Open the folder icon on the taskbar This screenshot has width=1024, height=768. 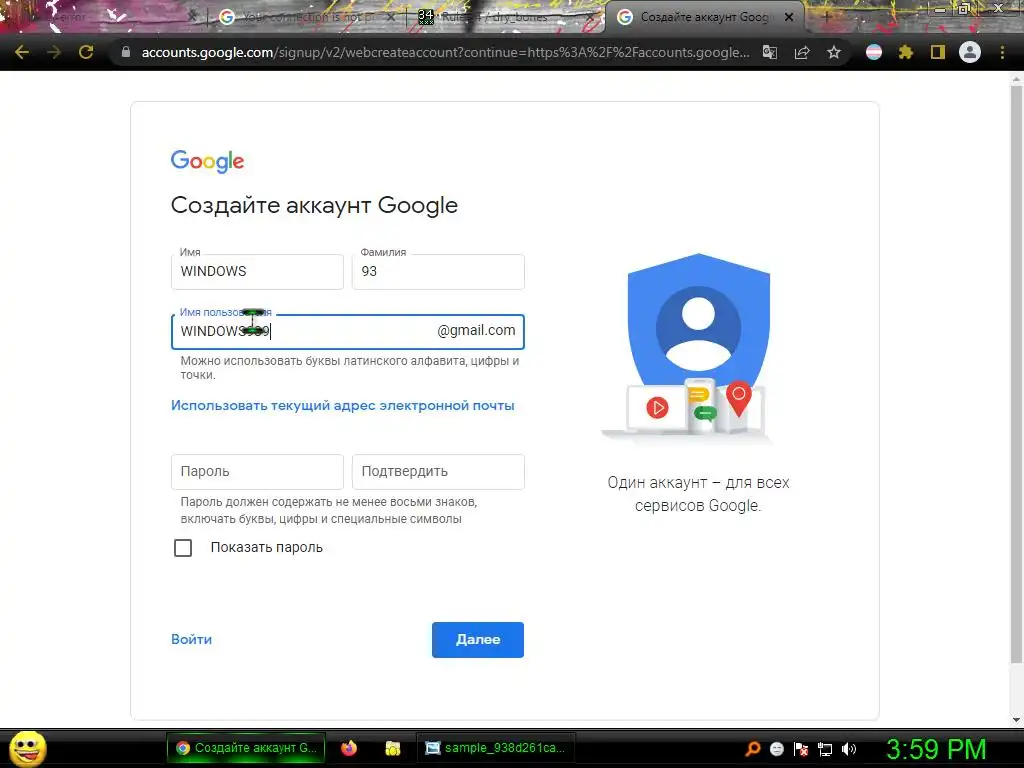coord(392,748)
